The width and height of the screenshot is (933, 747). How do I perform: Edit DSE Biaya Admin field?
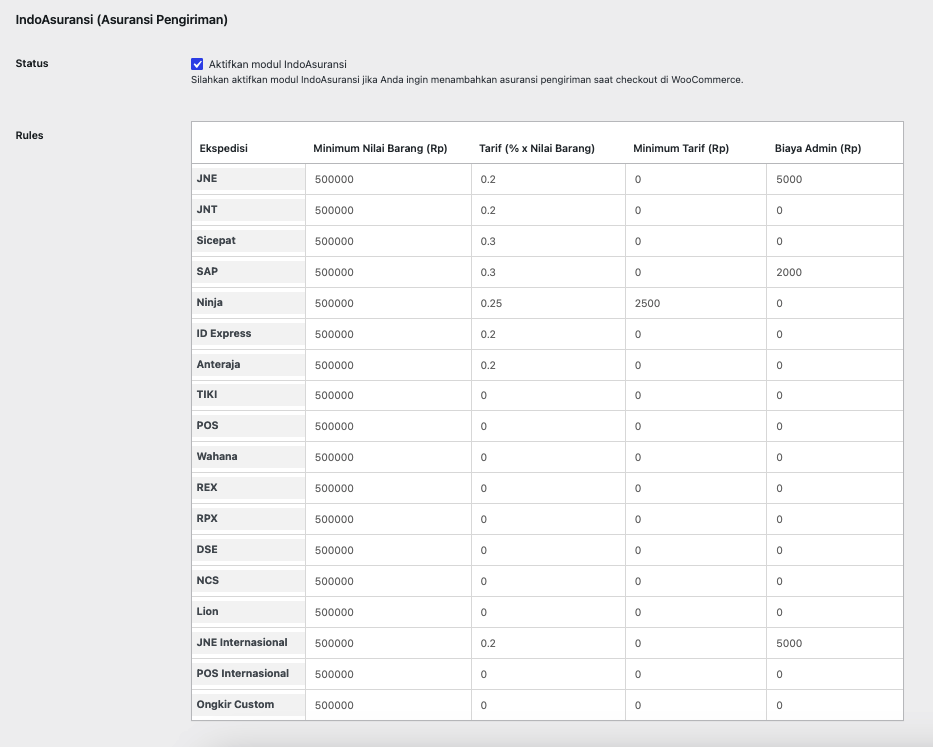pos(835,550)
